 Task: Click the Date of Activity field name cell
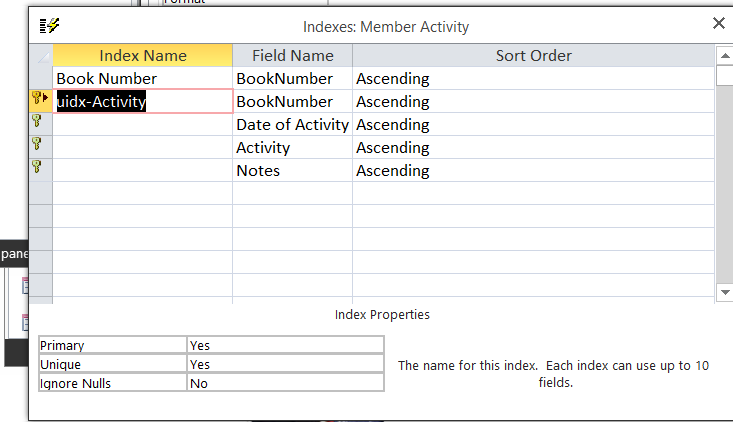[x=292, y=125]
